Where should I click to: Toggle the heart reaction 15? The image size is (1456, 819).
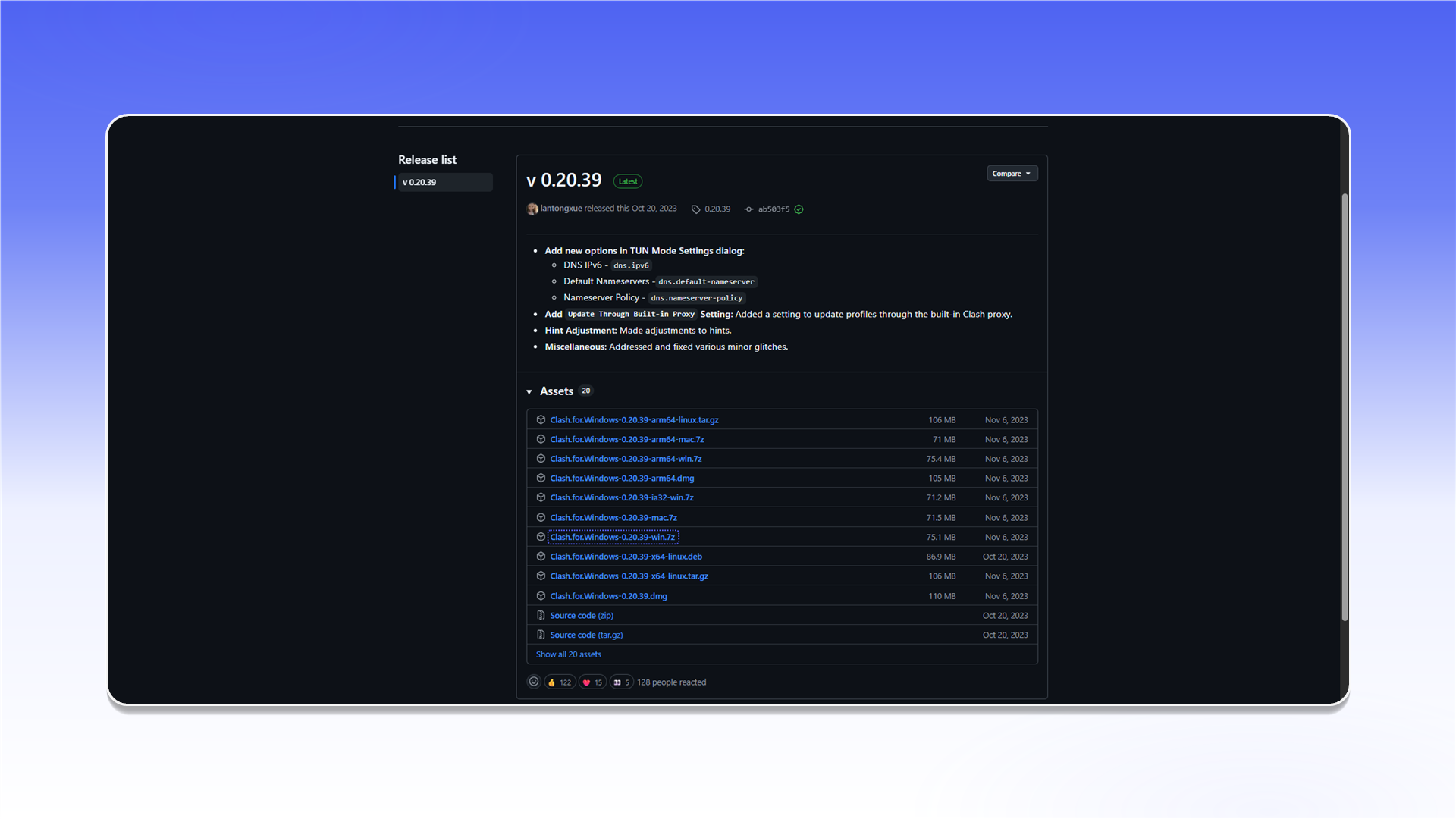[592, 682]
